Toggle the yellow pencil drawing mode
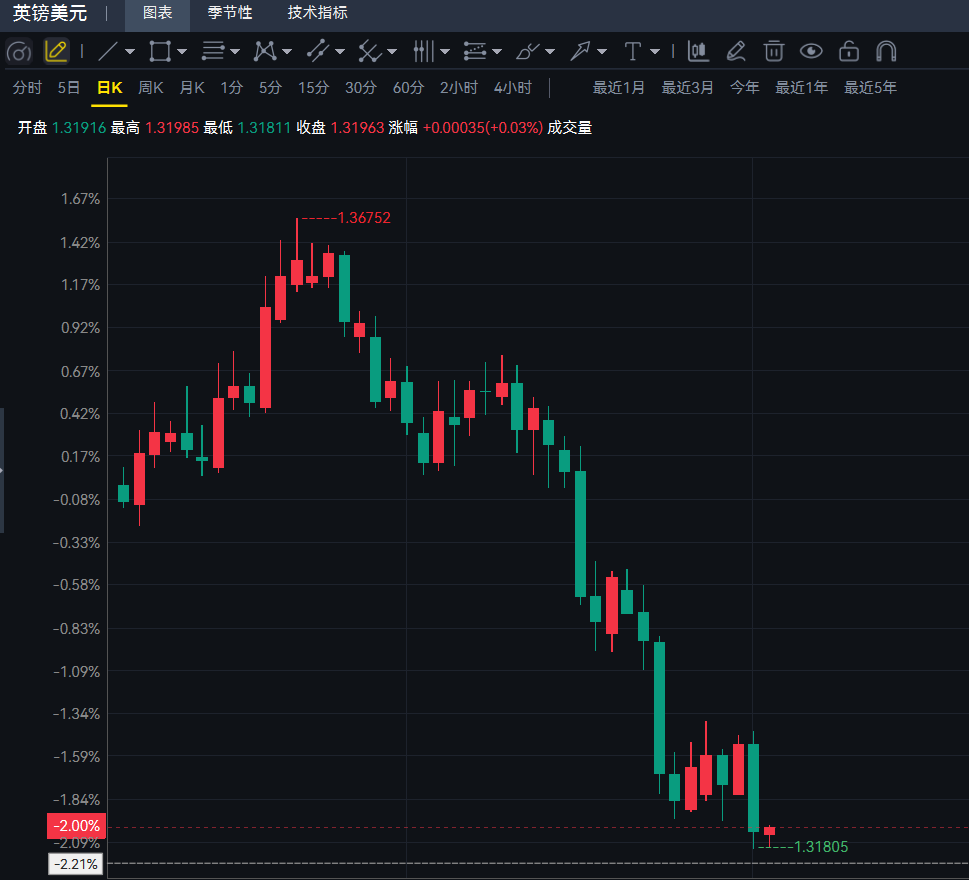Viewport: 969px width, 880px height. click(56, 51)
